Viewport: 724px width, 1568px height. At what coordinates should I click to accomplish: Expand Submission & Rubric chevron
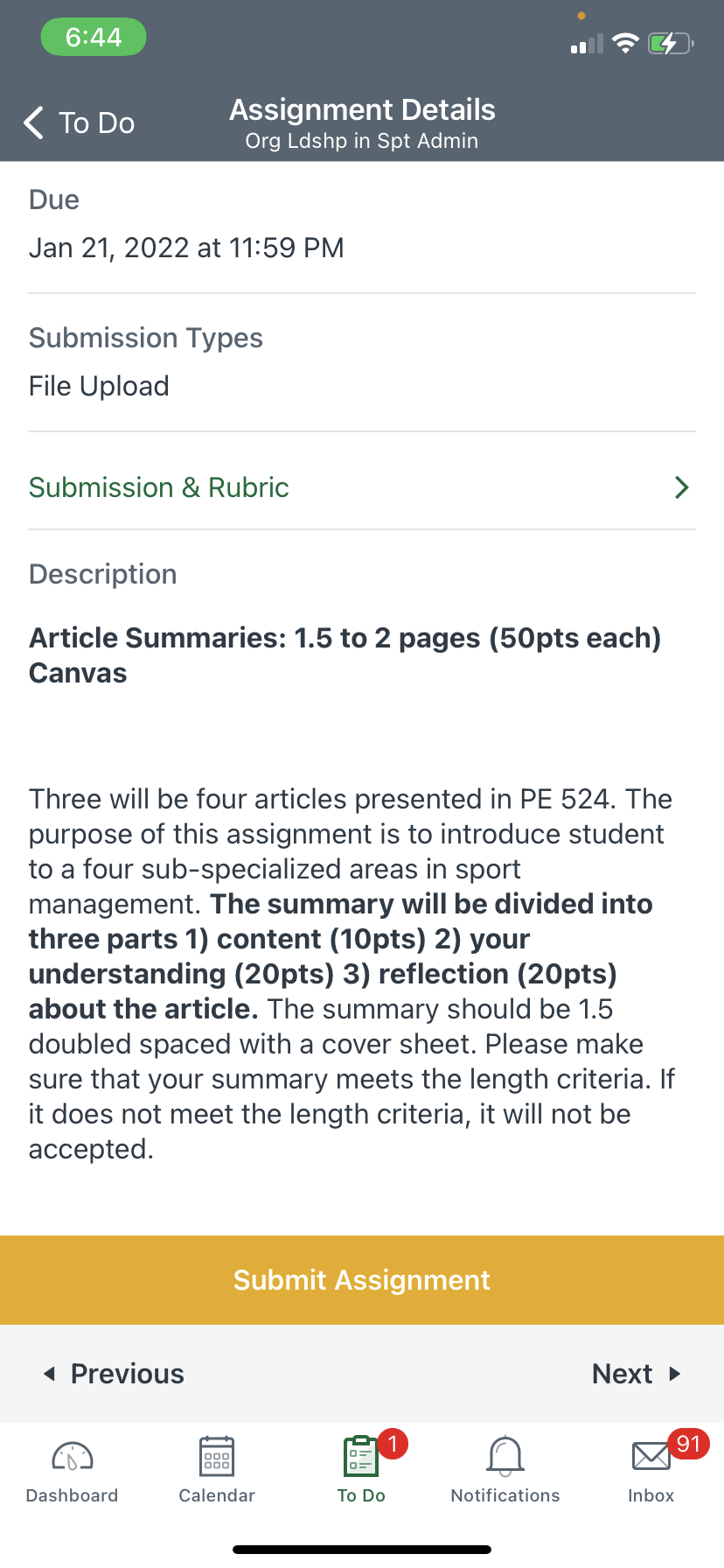682,487
